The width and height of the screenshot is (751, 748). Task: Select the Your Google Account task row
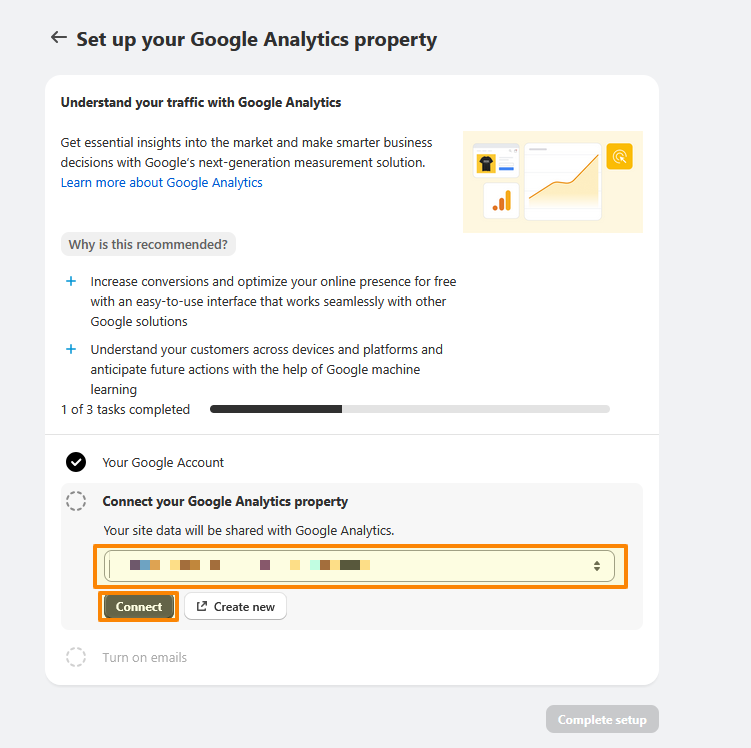[163, 463]
